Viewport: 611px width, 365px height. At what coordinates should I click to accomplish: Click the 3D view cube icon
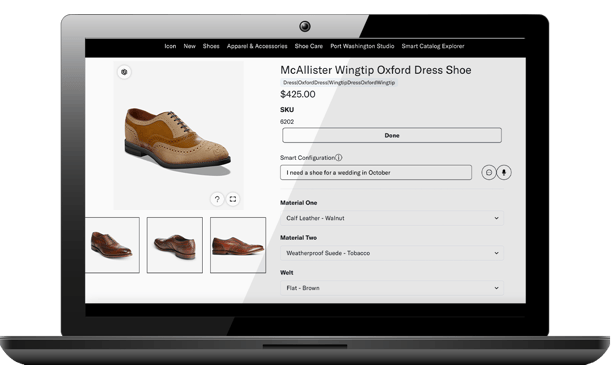[x=124, y=72]
